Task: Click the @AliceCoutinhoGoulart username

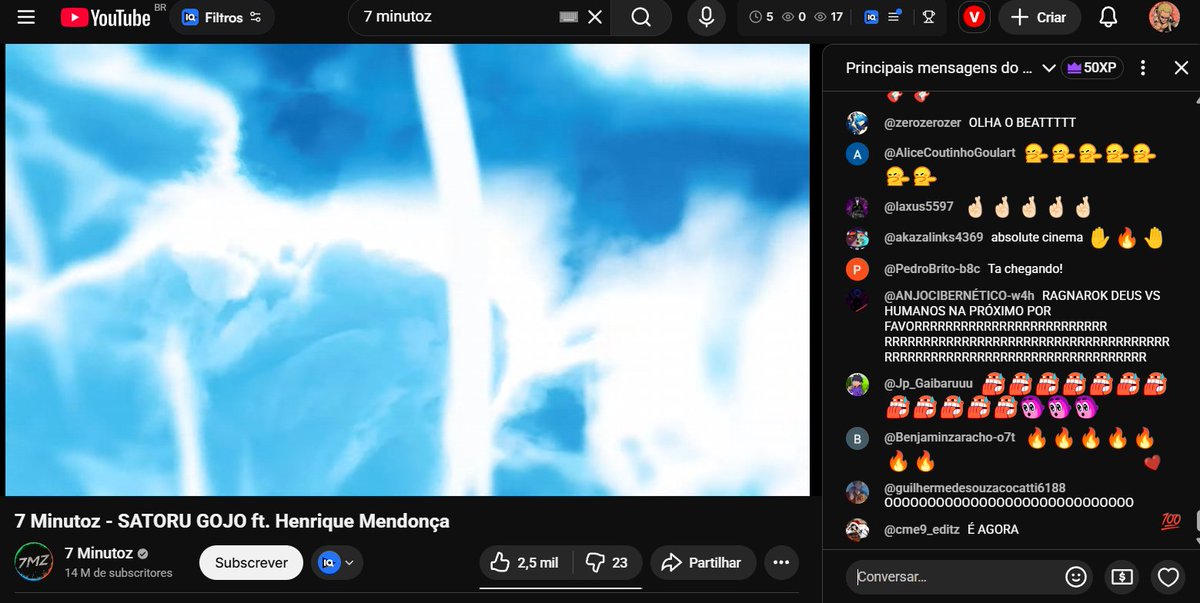Action: [x=950, y=153]
